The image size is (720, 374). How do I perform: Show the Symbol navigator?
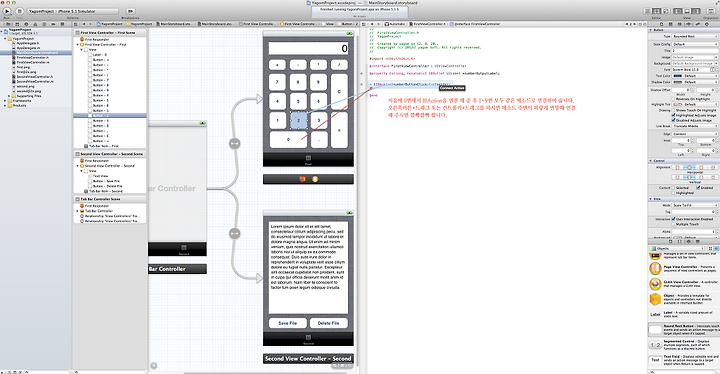point(17,24)
